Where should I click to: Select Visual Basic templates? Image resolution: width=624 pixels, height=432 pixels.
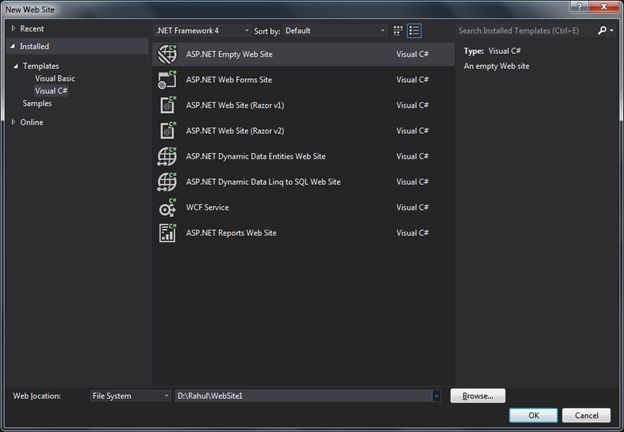click(x=55, y=78)
